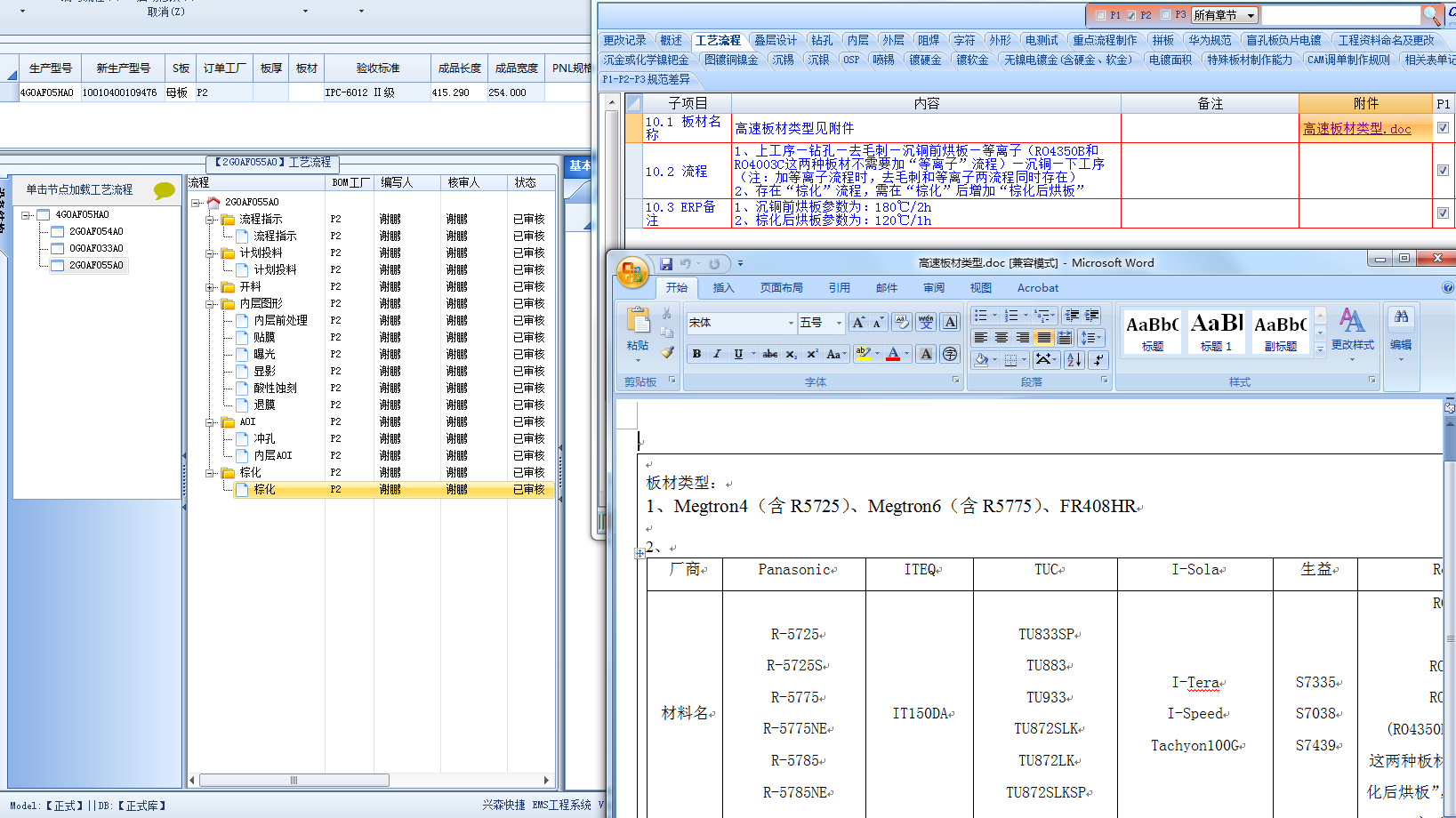
Task: Open the 页面布局 ribbon tab
Action: [781, 288]
